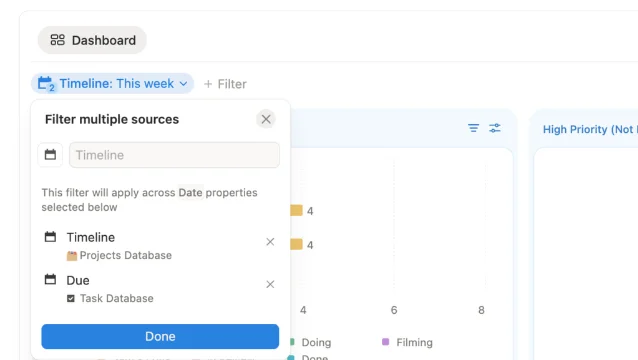Click the calendar icon button beside name field
Image resolution: width=638 pixels, height=360 pixels.
click(x=50, y=155)
